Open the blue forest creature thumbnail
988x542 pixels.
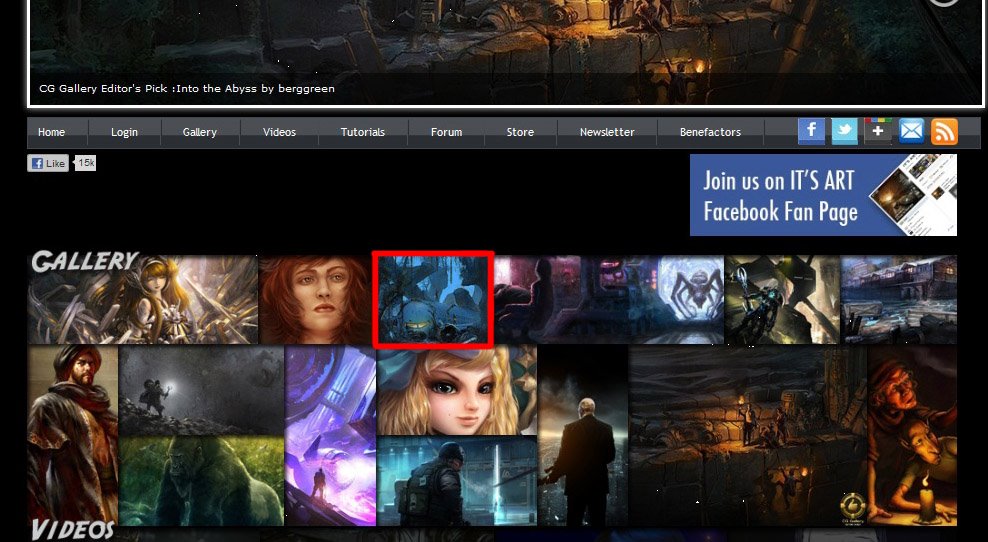coord(433,299)
